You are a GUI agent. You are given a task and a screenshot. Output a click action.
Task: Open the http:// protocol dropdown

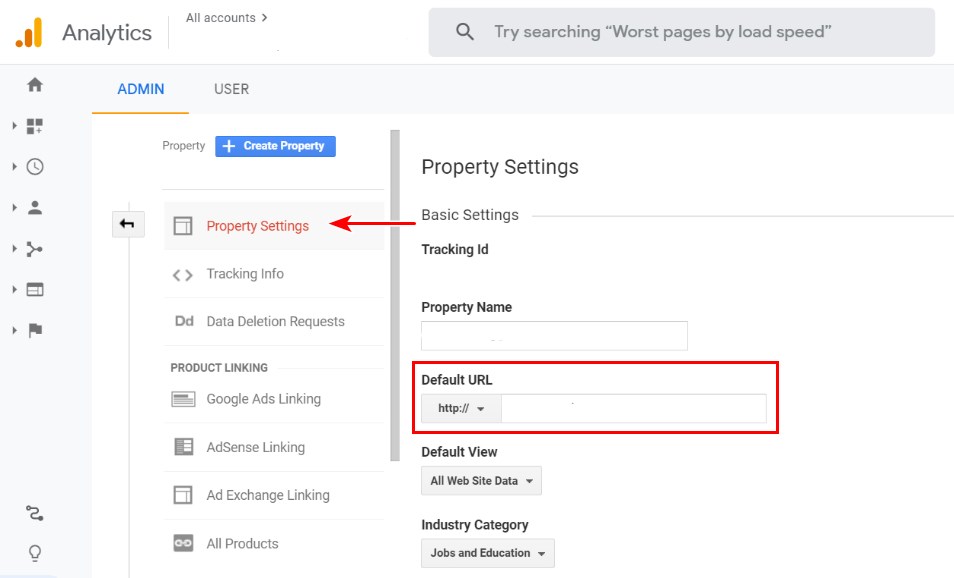[x=461, y=409]
